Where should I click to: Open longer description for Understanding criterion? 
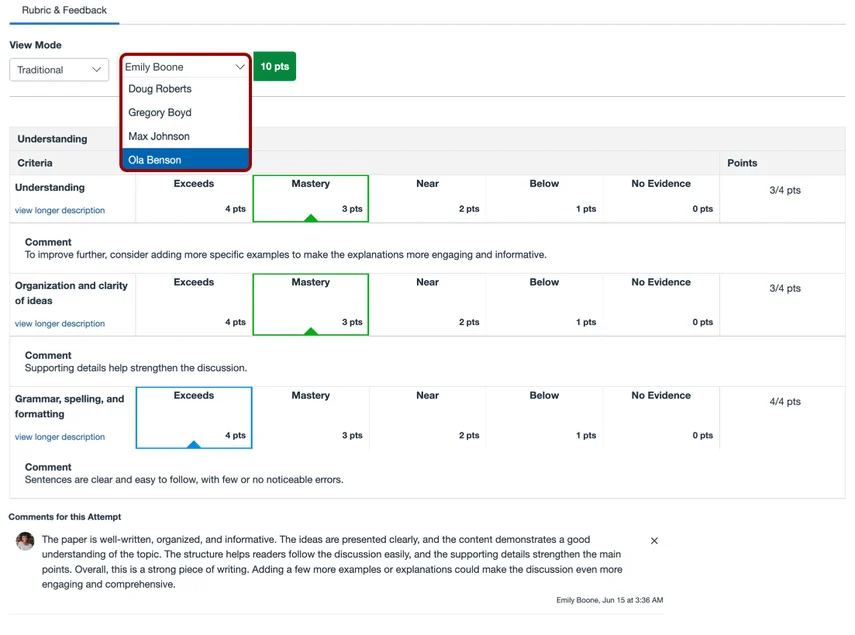tap(60, 210)
